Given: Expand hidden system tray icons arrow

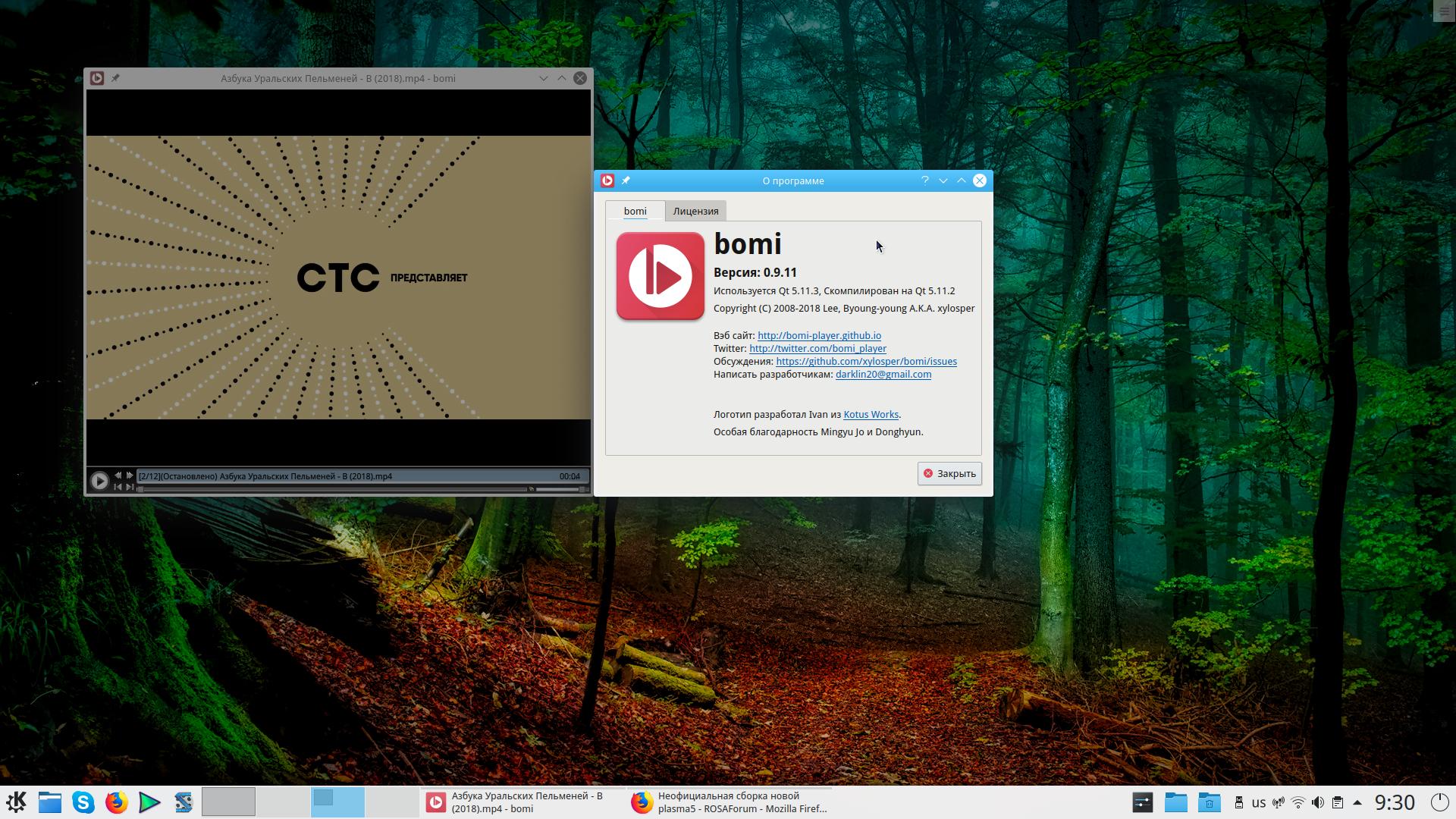Looking at the screenshot, I should click(1357, 802).
